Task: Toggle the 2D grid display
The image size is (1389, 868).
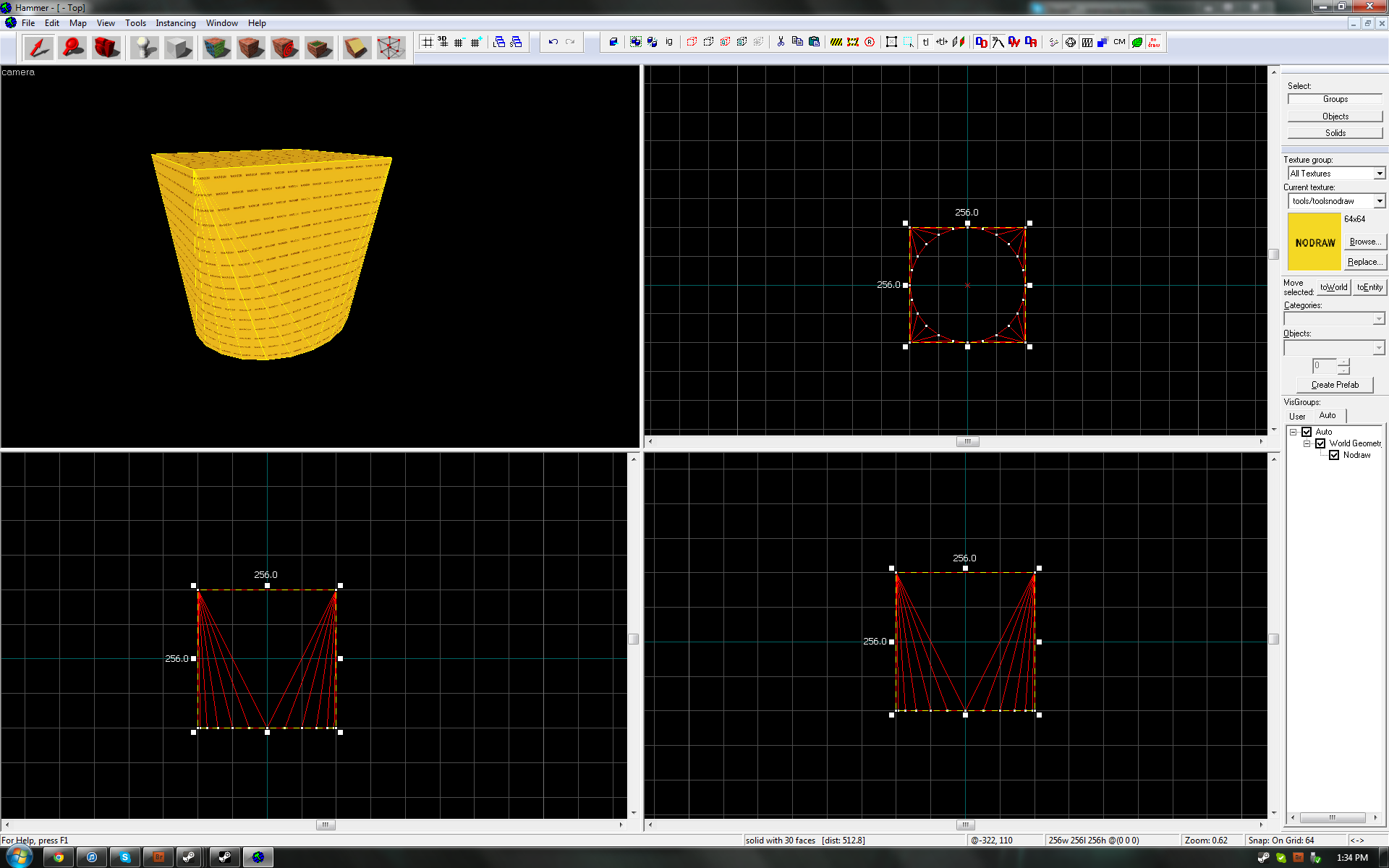Action: point(428,42)
